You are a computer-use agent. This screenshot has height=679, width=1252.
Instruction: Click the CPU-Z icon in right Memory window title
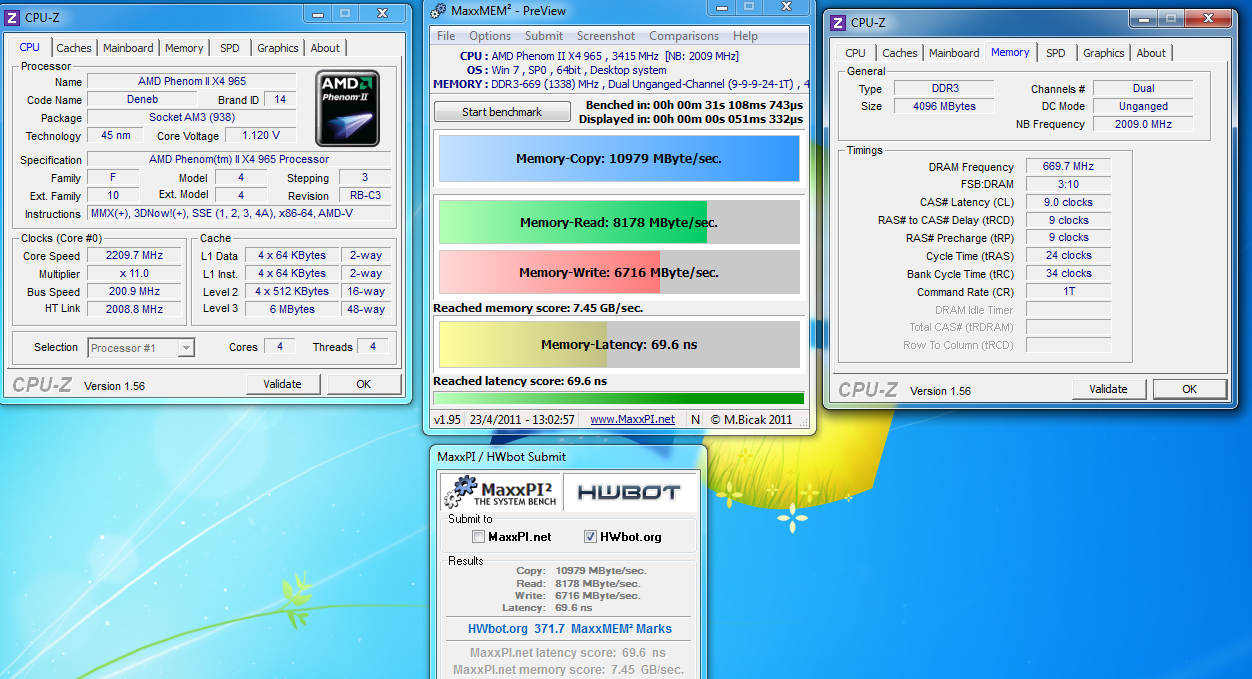click(838, 23)
